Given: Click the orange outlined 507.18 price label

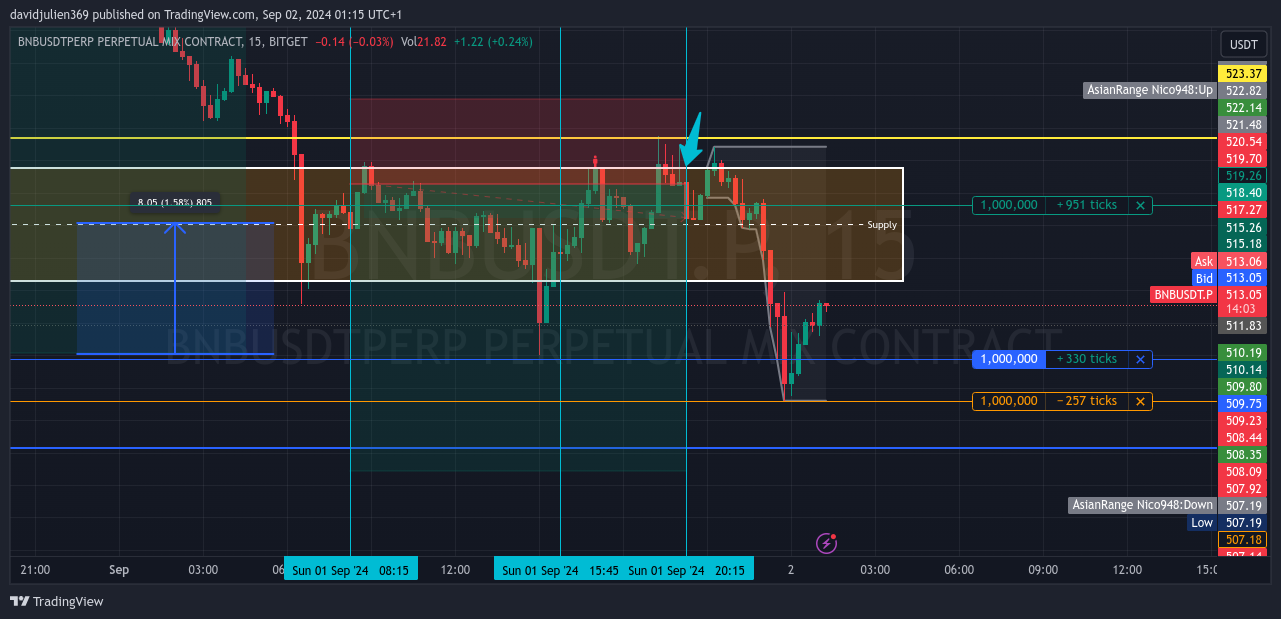Looking at the screenshot, I should pyautogui.click(x=1243, y=540).
